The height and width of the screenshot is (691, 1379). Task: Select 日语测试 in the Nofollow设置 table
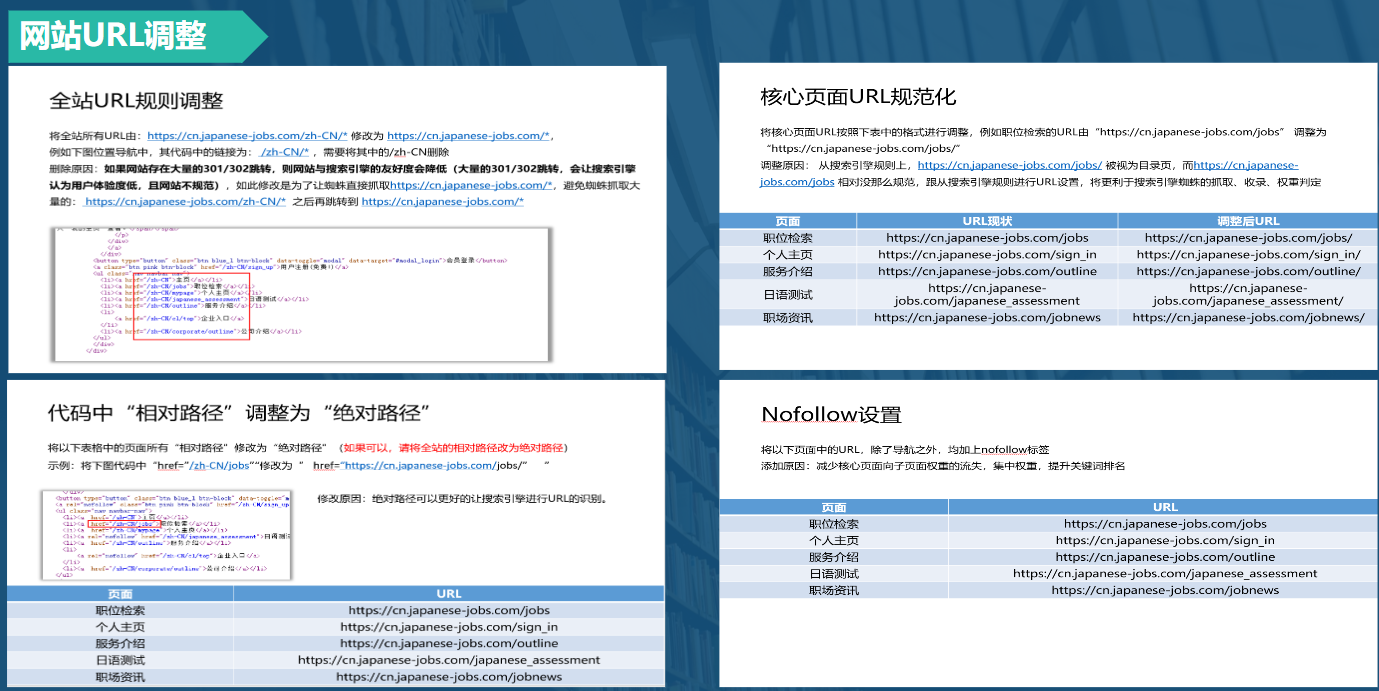(x=834, y=573)
